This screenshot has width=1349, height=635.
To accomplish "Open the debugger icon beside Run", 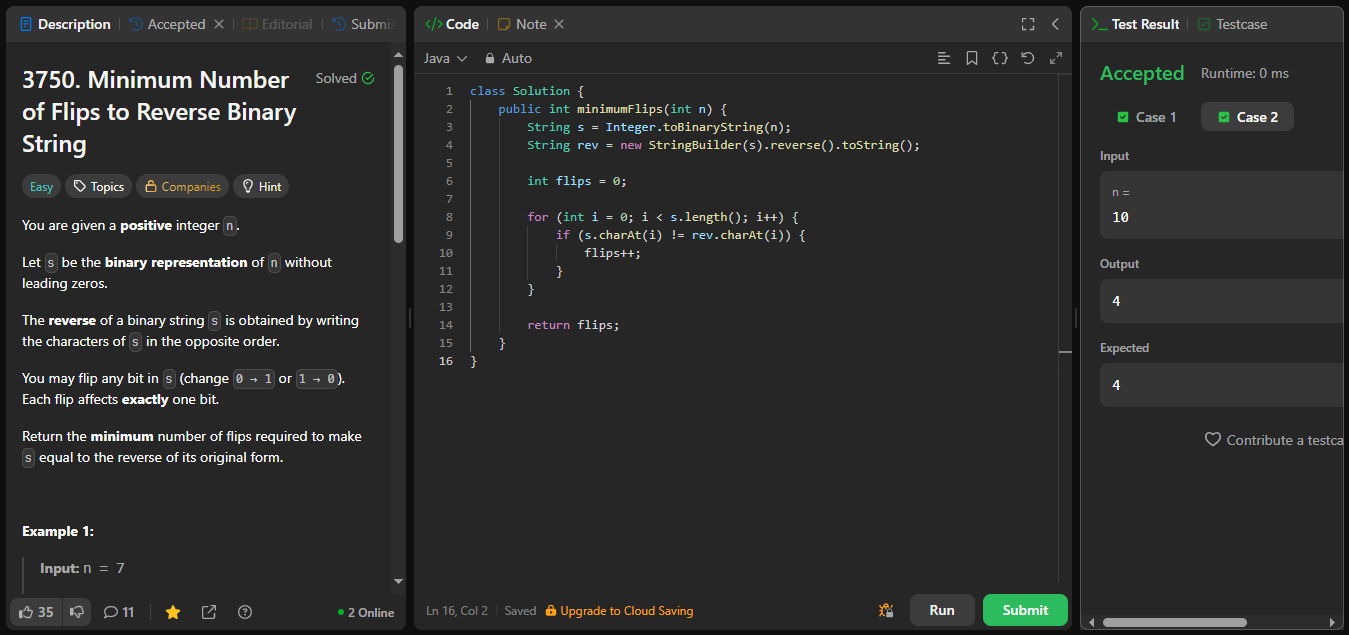I will tap(885, 610).
